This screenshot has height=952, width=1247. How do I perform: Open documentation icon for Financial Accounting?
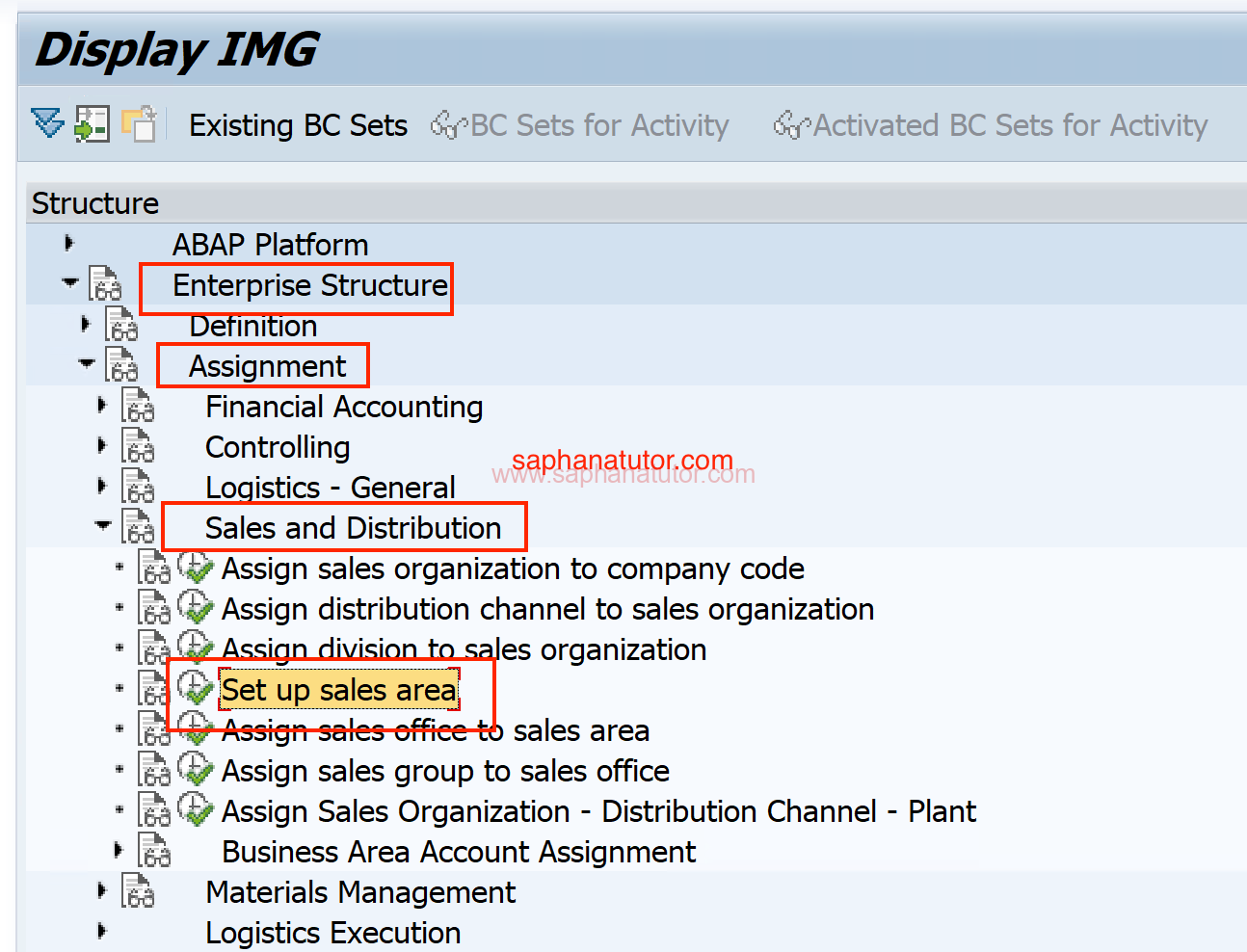pos(138,406)
